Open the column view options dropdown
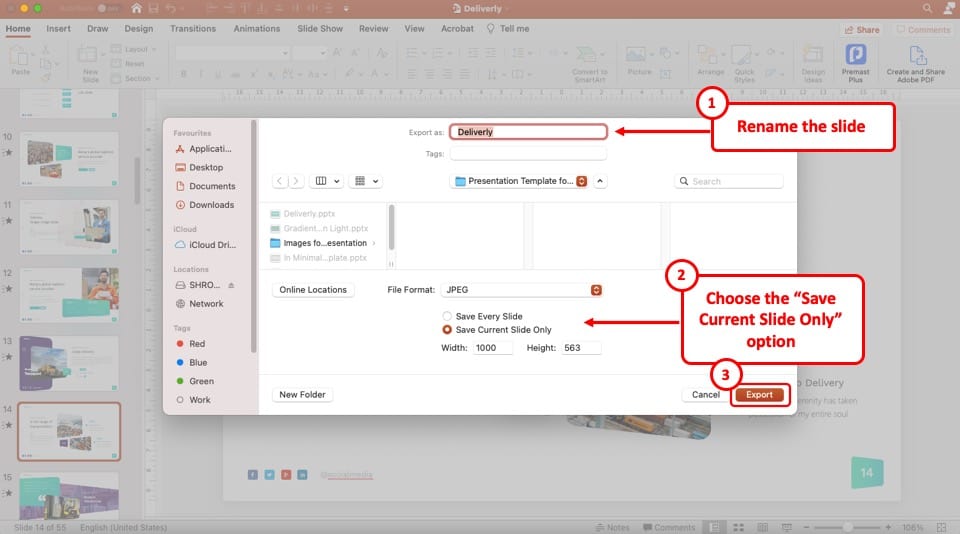960x534 pixels. (x=327, y=181)
